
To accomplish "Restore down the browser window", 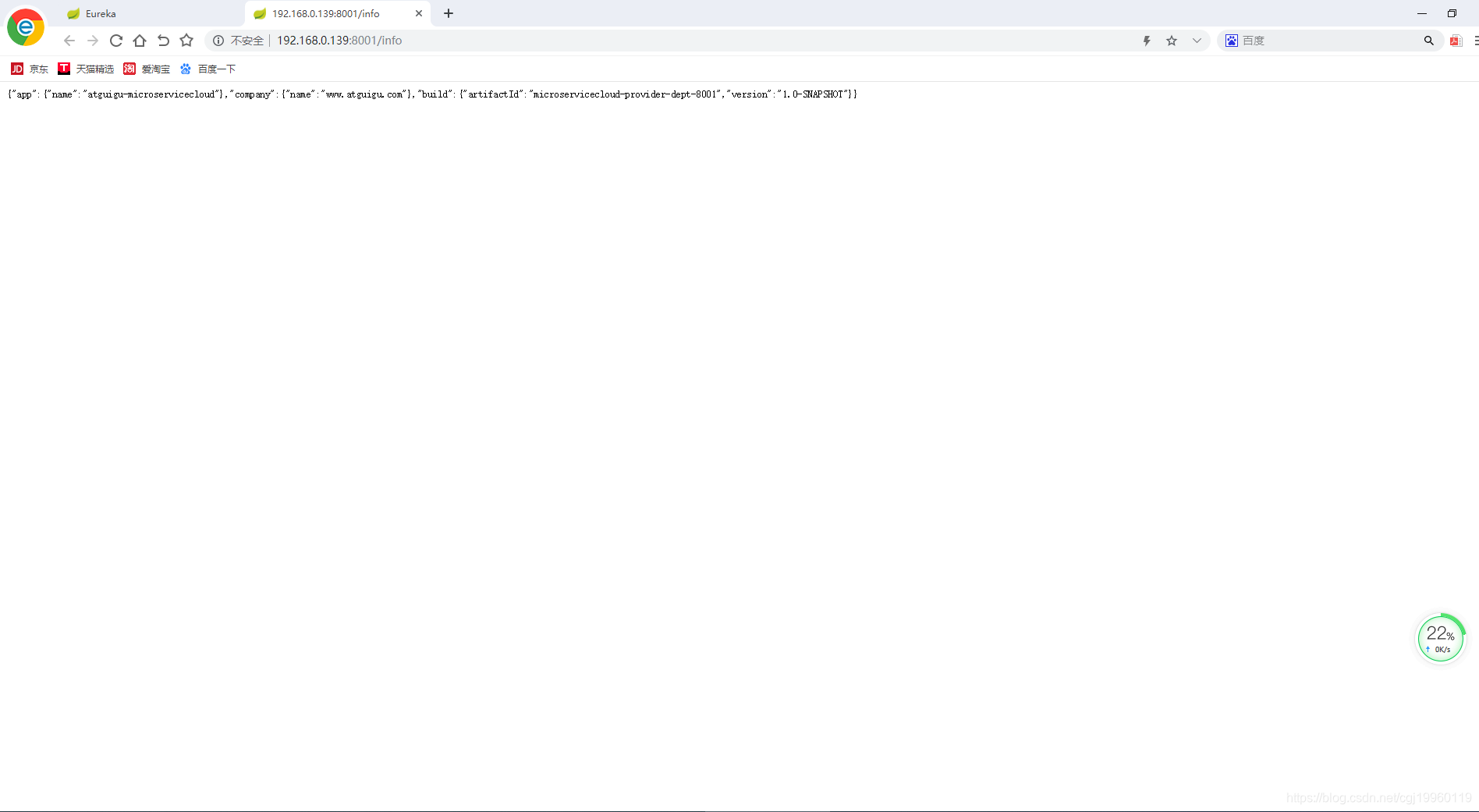I will (x=1452, y=13).
